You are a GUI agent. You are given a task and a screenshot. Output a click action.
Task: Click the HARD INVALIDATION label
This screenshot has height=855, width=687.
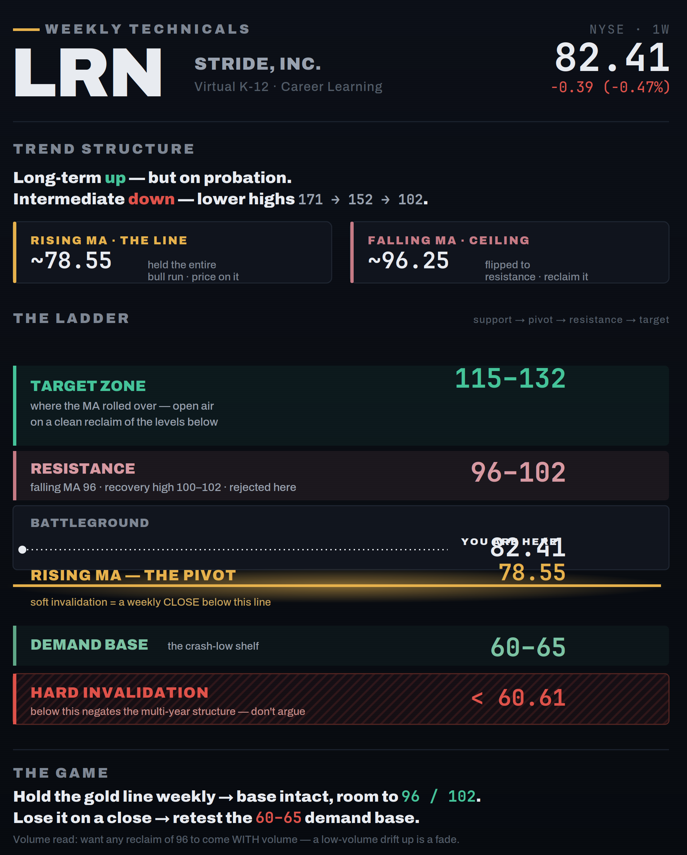[119, 693]
